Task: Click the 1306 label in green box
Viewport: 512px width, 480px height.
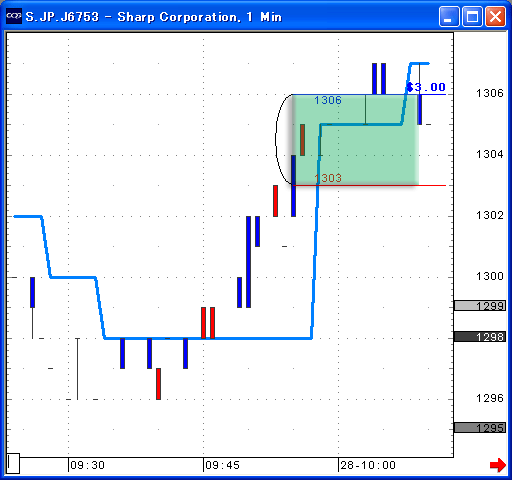Action: [x=328, y=100]
